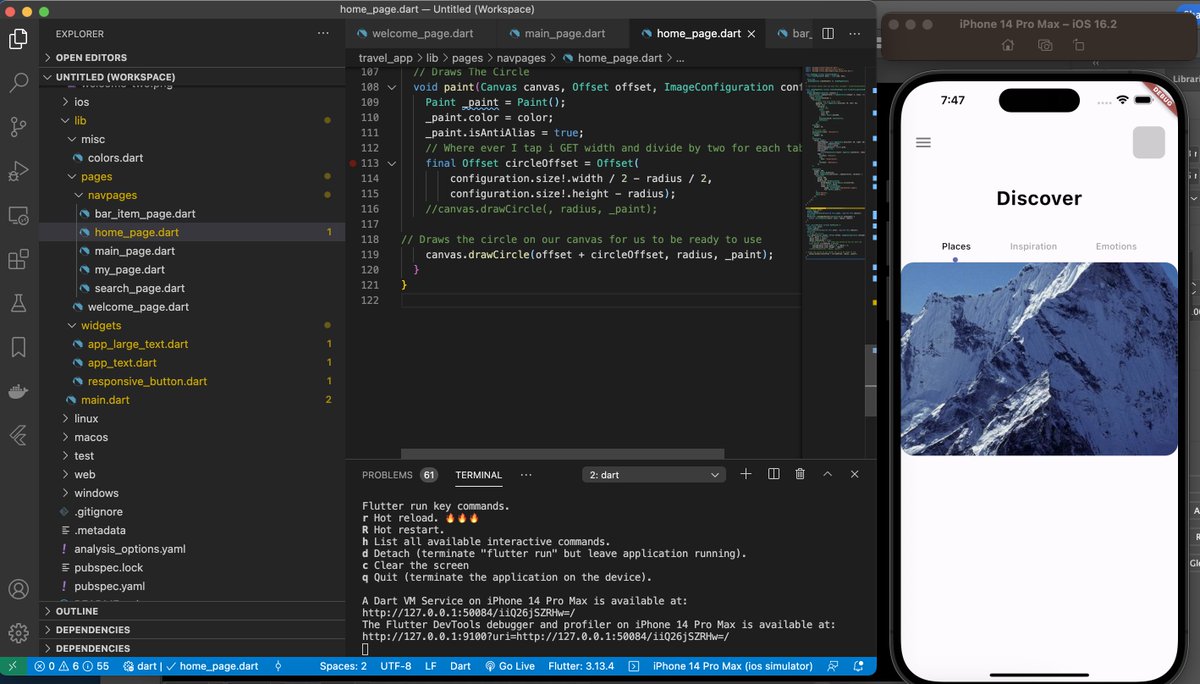Open the Flutter view in activity bar
Viewport: 1200px width, 684px height.
tap(18, 435)
